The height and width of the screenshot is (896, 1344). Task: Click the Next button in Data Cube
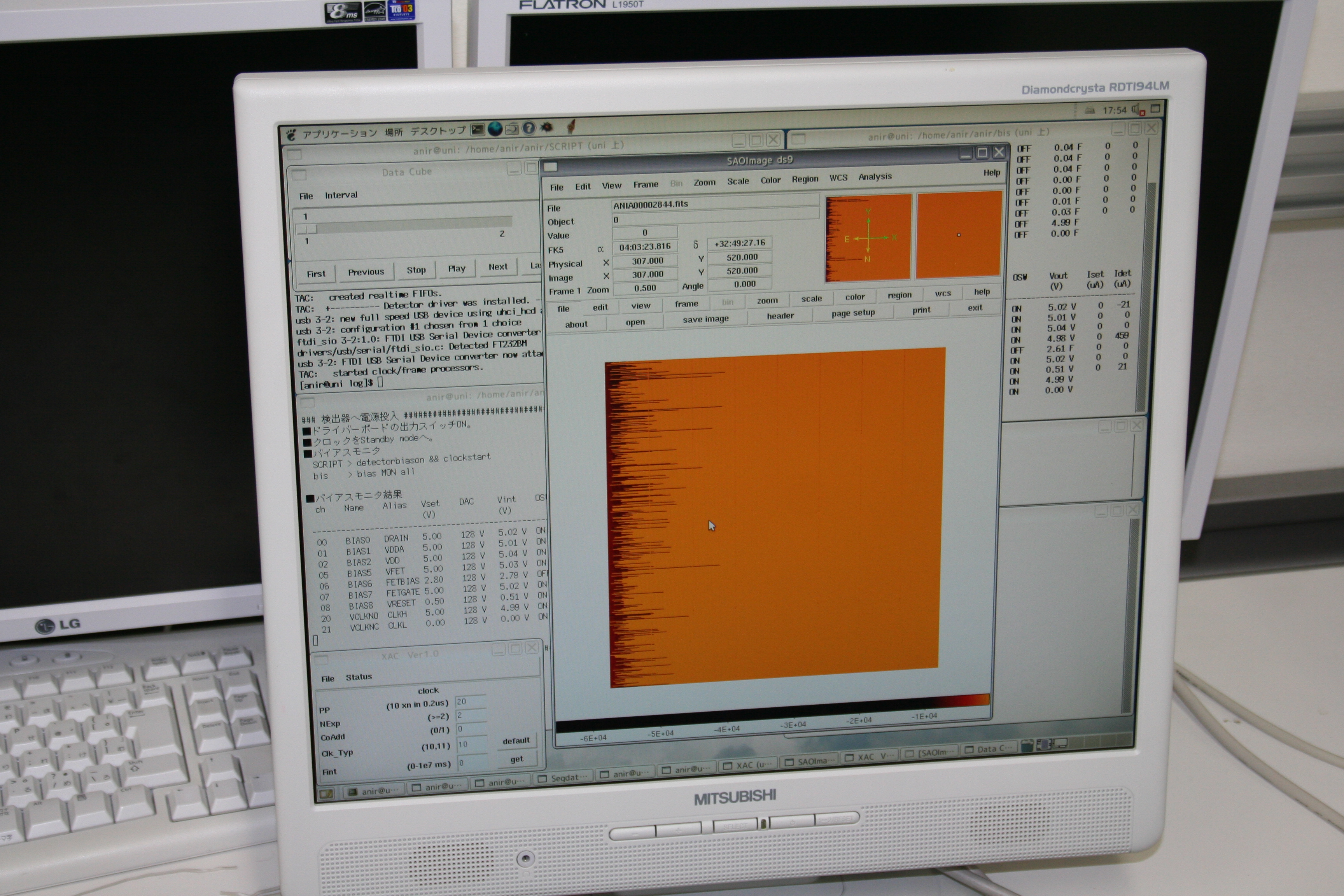(498, 267)
